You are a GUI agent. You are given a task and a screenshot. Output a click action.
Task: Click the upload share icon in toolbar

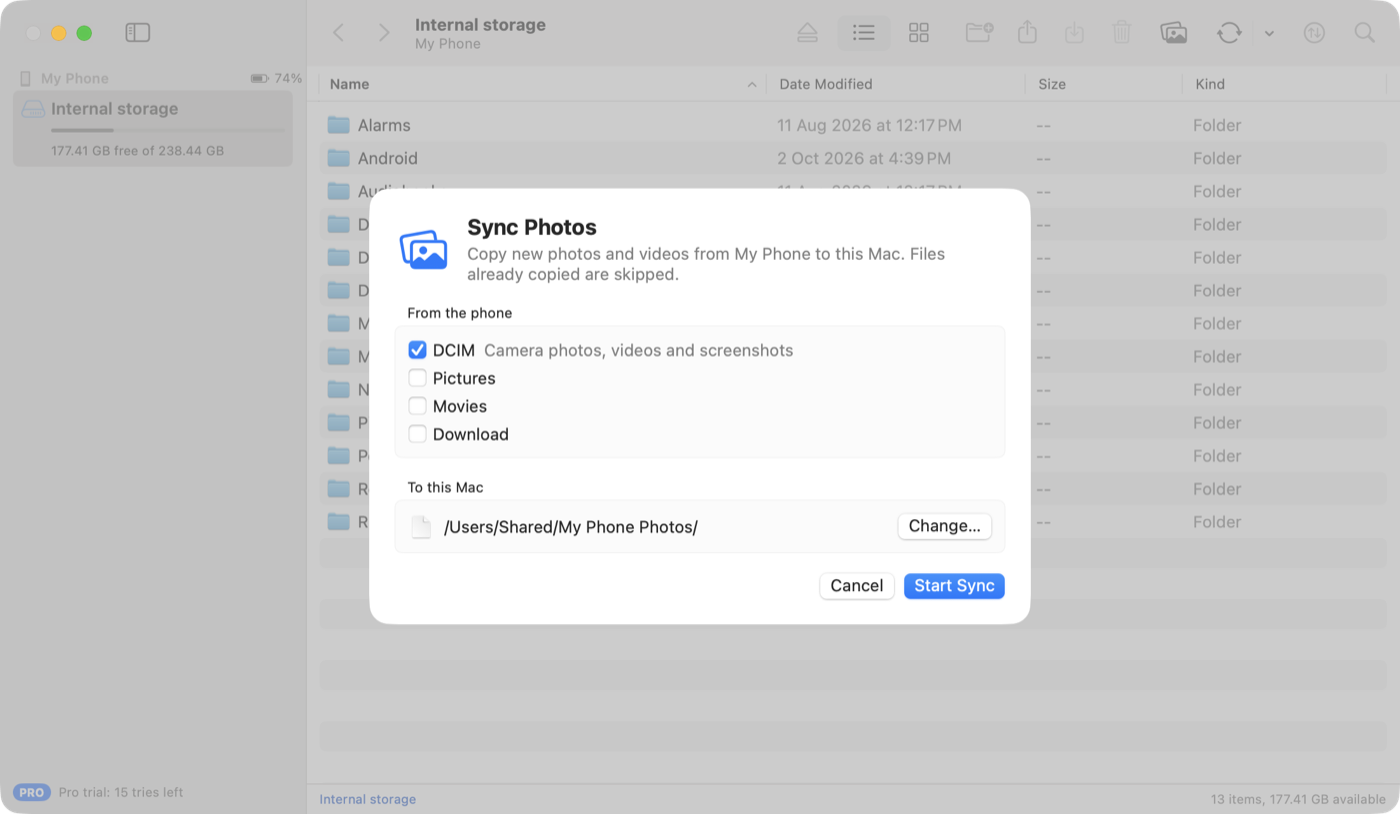(x=1027, y=33)
